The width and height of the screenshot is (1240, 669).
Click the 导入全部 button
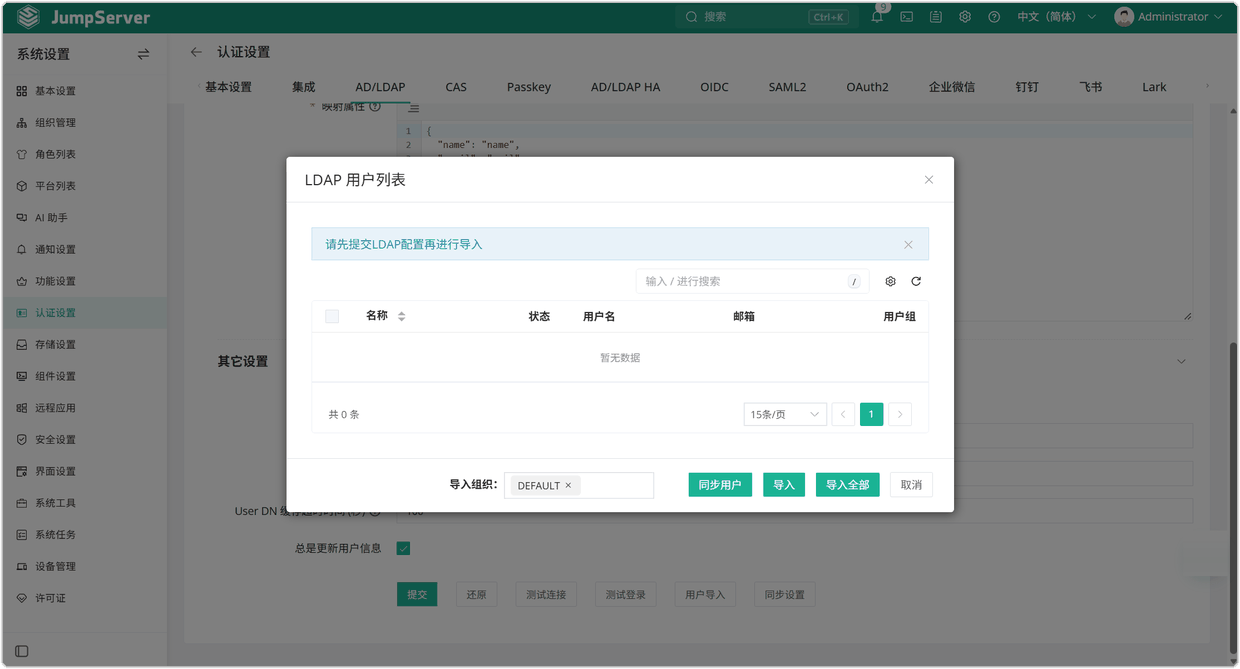[848, 485]
